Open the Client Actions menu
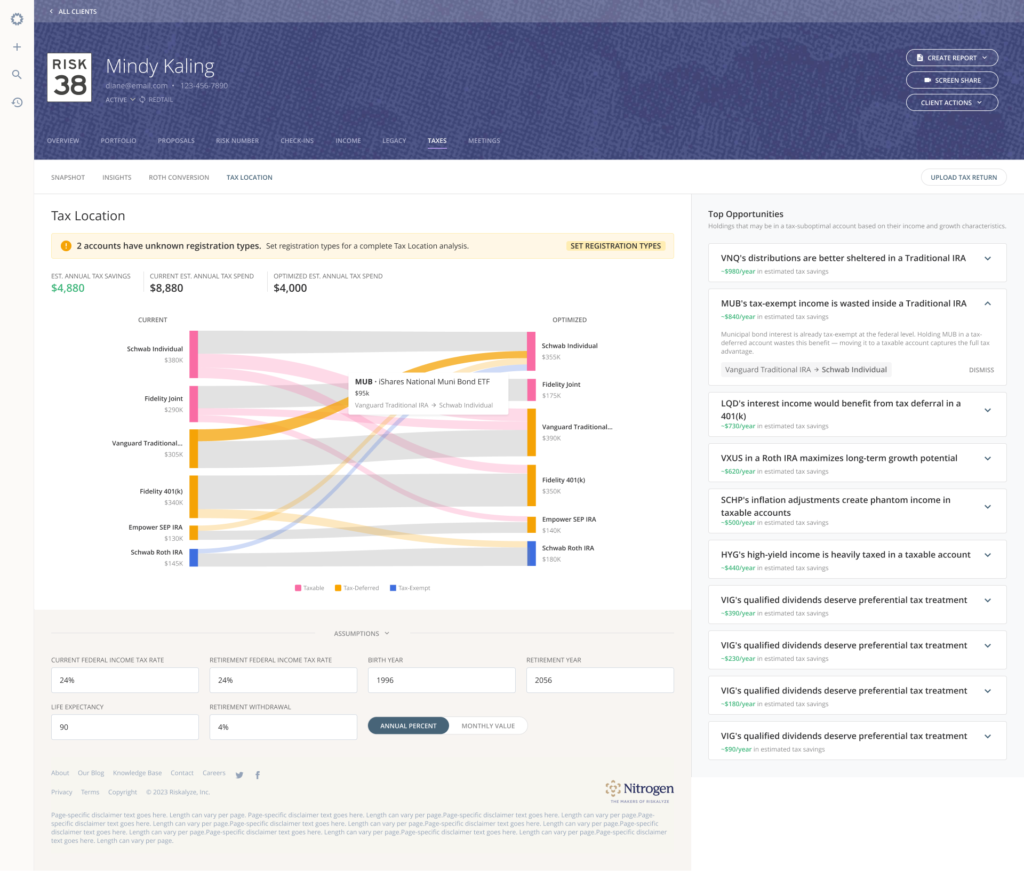 click(952, 103)
